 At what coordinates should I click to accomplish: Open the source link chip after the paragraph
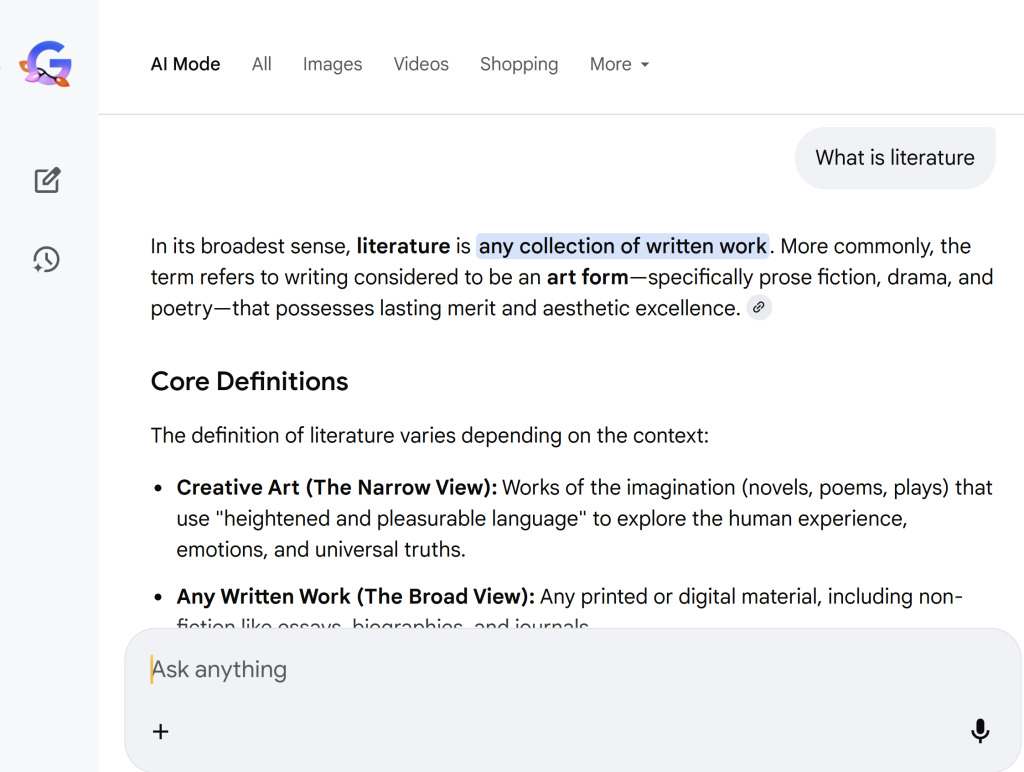click(x=759, y=308)
